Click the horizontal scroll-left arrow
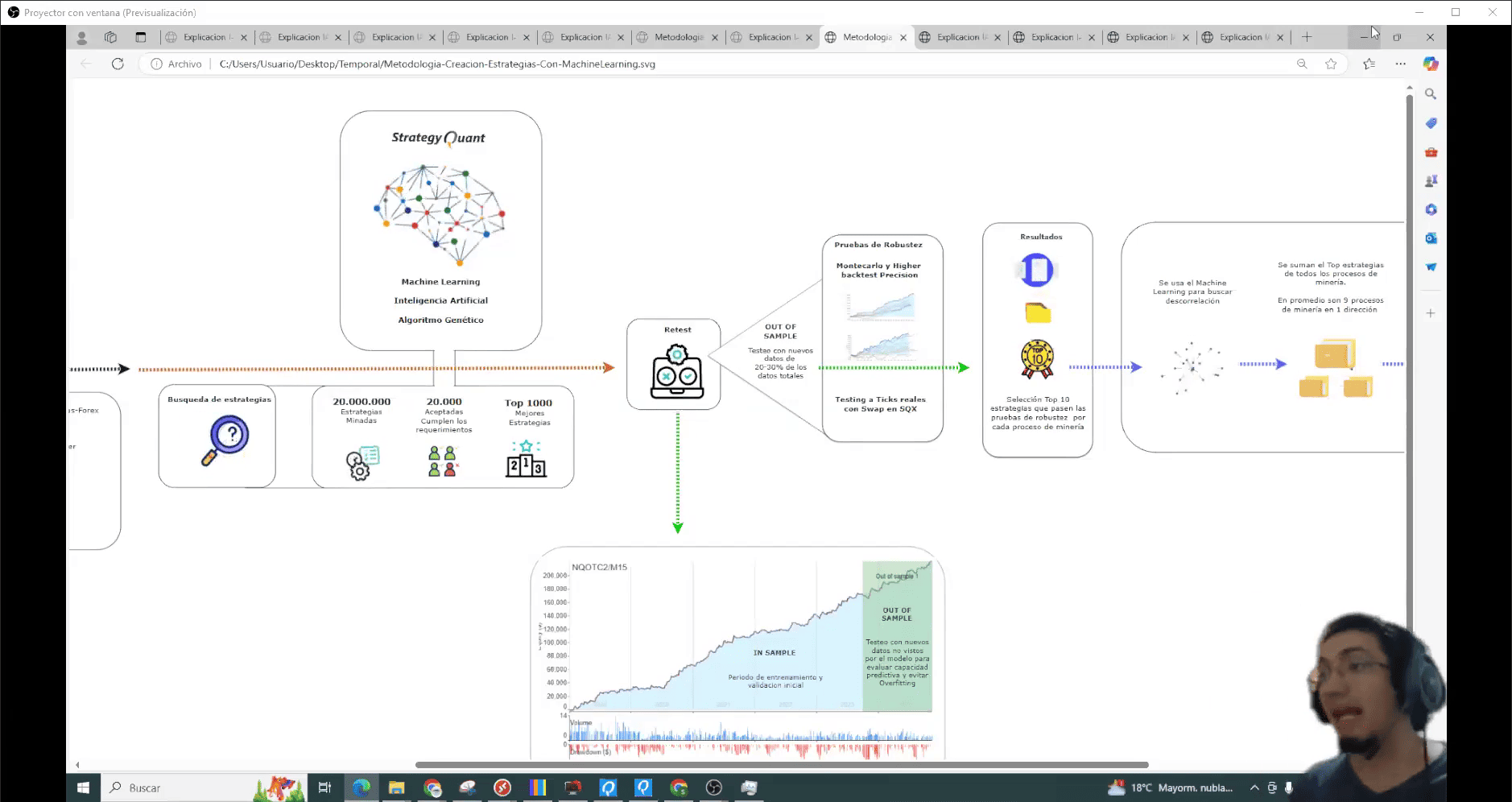Screen dimensions: 1512x802 point(77,765)
